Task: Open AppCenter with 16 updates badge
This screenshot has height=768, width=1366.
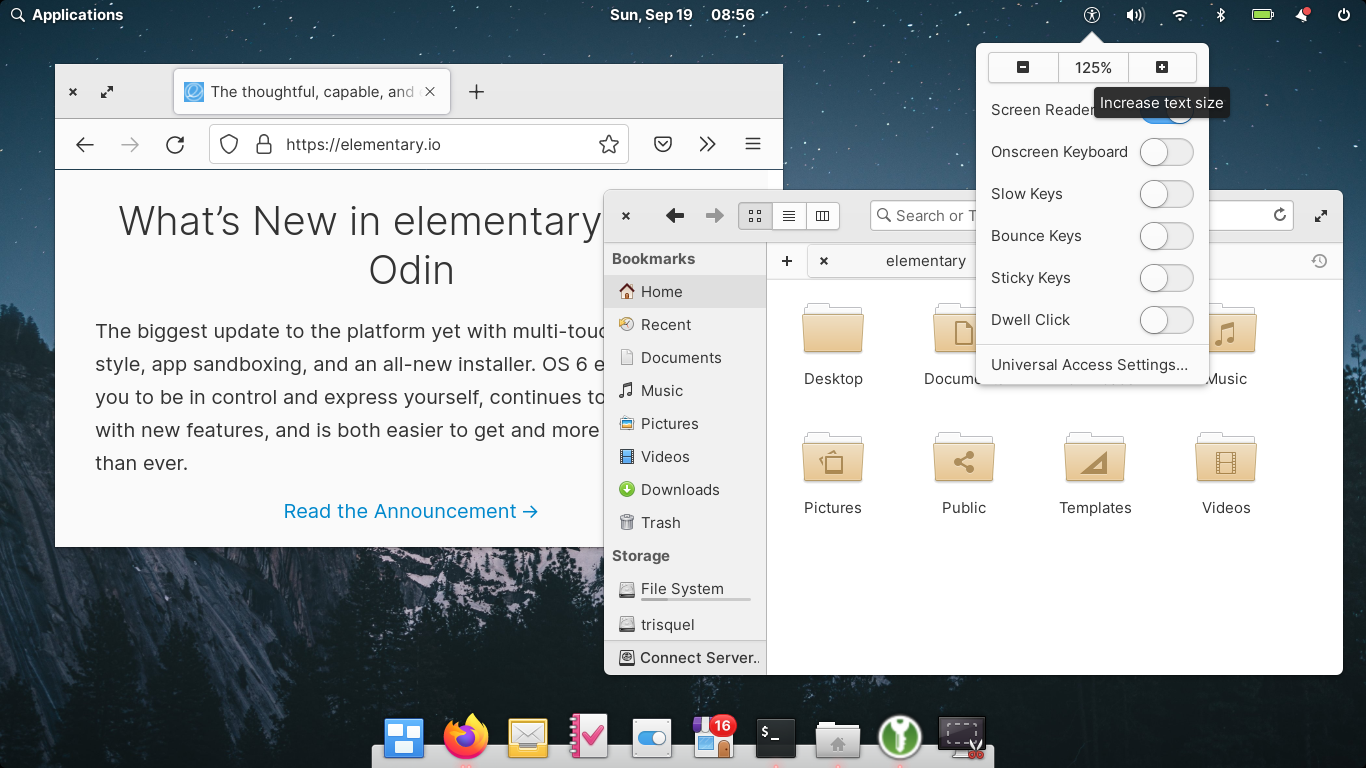Action: pyautogui.click(x=714, y=737)
